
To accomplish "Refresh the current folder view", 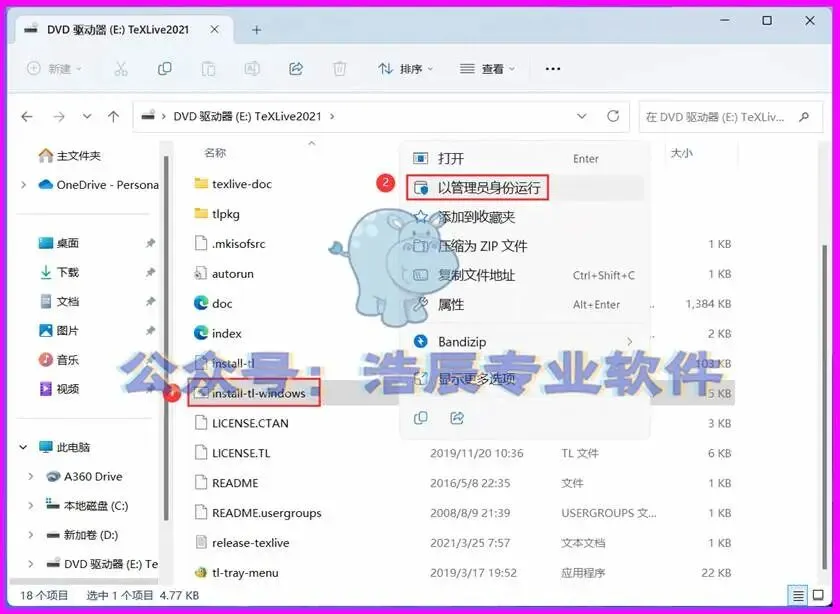I will 613,116.
